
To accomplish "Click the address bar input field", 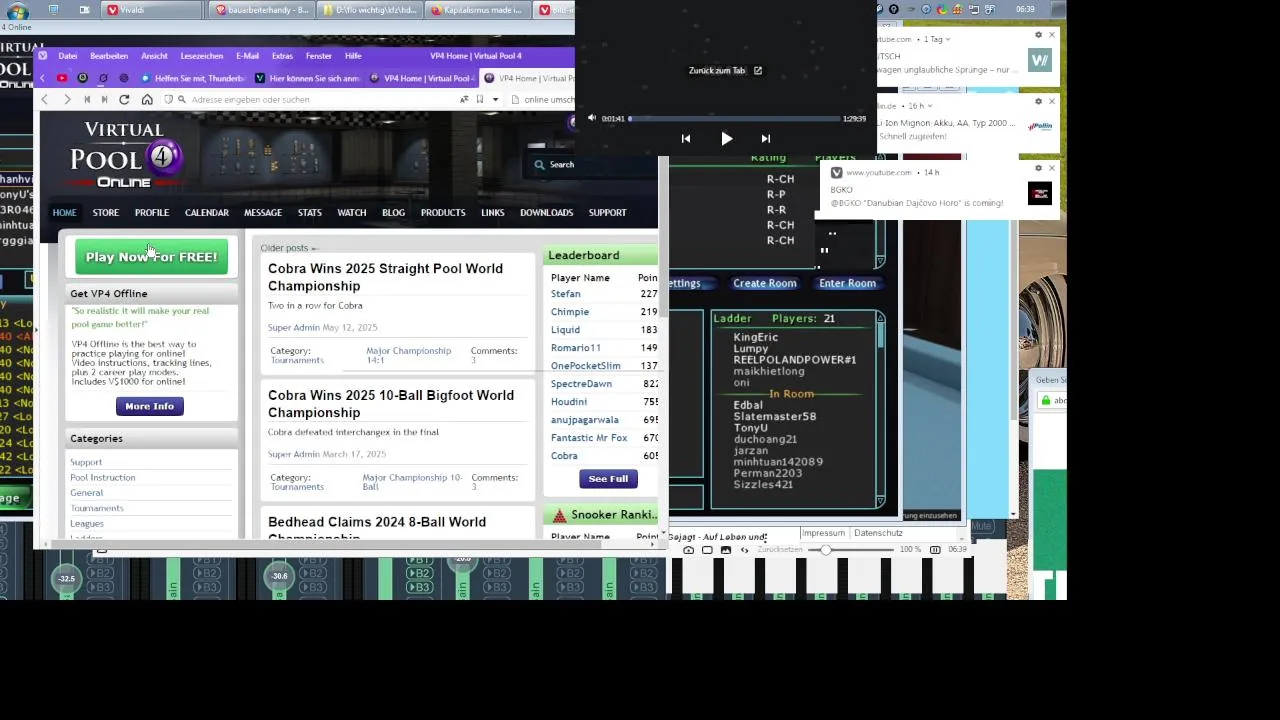I will (x=320, y=100).
